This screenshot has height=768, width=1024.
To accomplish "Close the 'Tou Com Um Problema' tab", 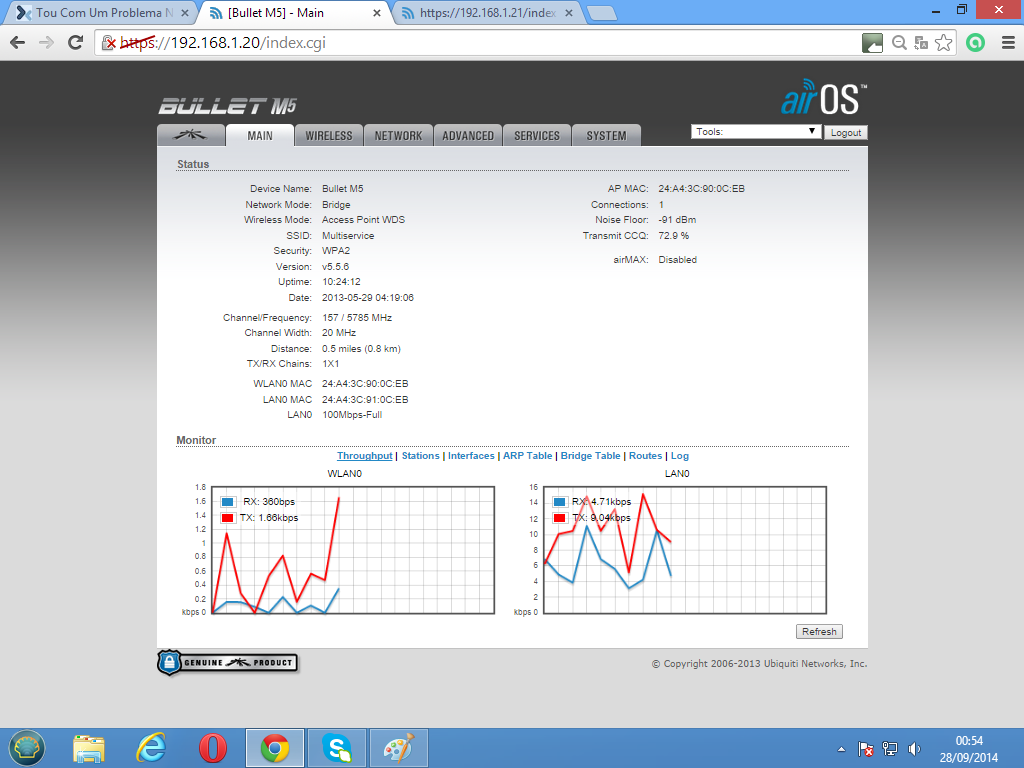I will point(185,13).
